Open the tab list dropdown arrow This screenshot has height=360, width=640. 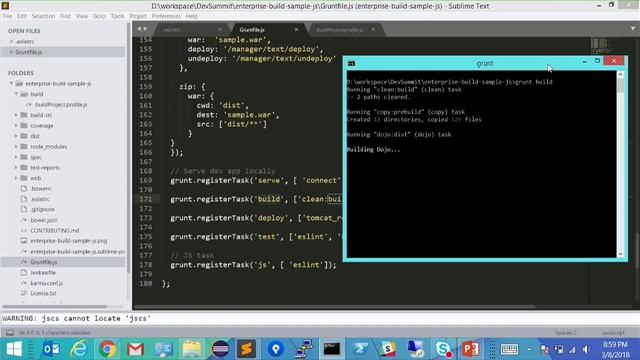tap(633, 29)
